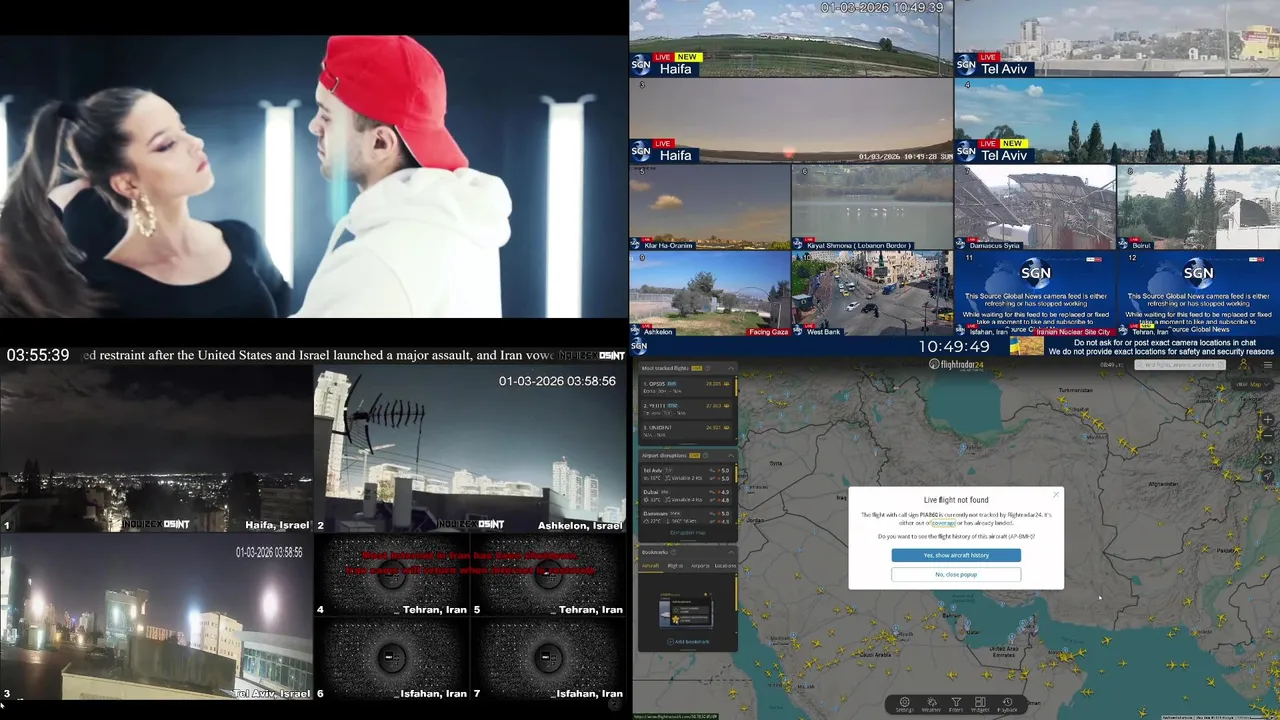Open the Damascus Syria camera feed
Screen dimensions: 1280x720
(x=1035, y=207)
